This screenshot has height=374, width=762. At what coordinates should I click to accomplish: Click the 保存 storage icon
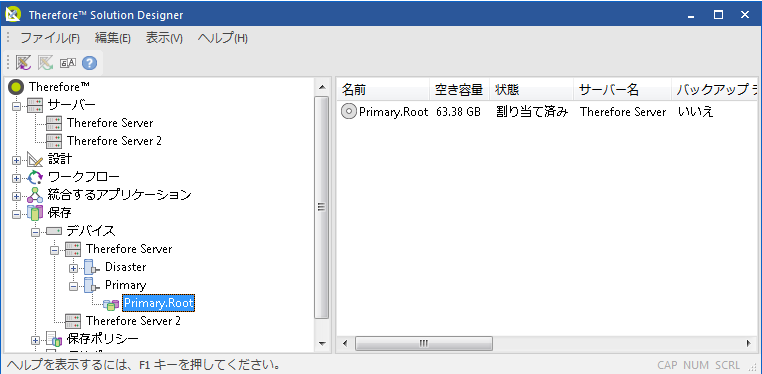(x=35, y=213)
